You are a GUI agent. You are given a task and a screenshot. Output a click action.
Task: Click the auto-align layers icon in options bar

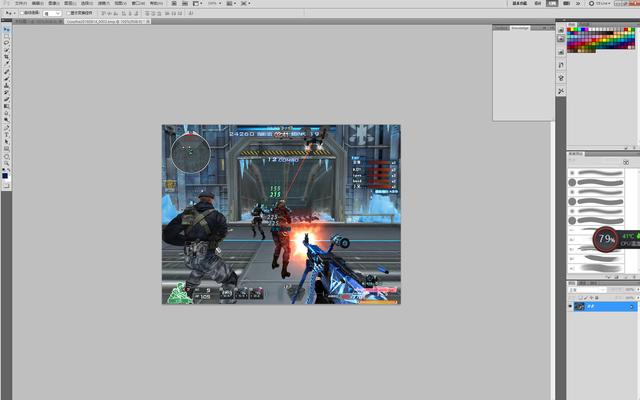[191, 13]
